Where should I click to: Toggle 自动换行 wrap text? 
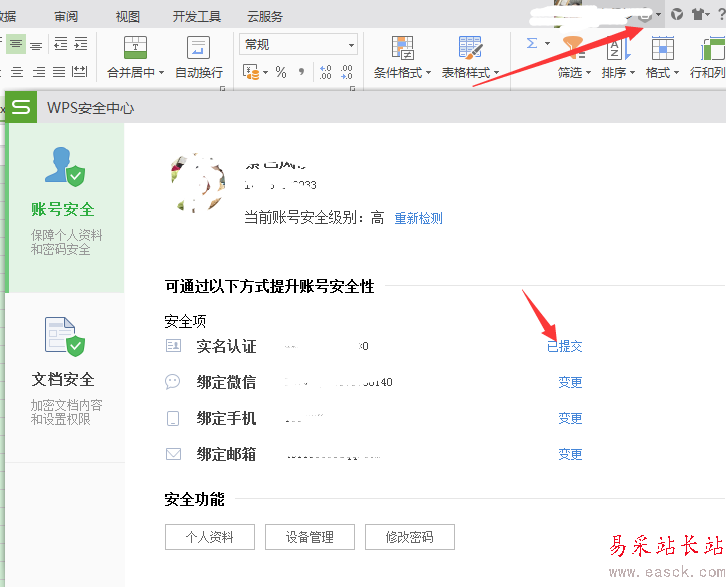click(199, 57)
